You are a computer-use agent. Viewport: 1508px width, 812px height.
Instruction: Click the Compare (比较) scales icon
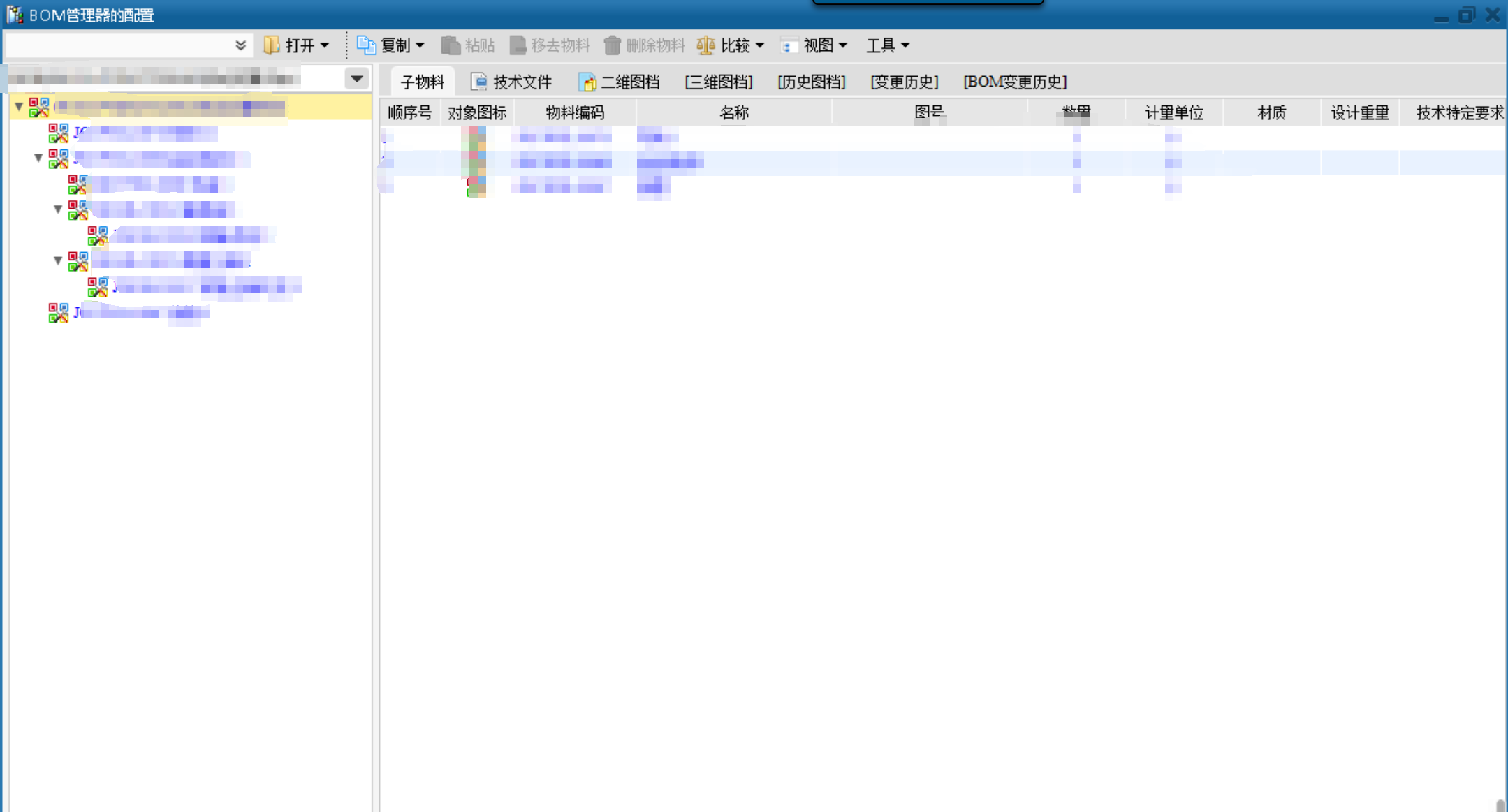point(705,45)
